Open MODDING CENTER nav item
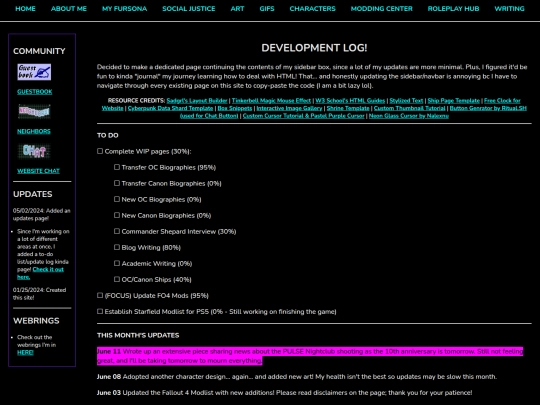Image resolution: width=540 pixels, height=405 pixels. point(382,9)
